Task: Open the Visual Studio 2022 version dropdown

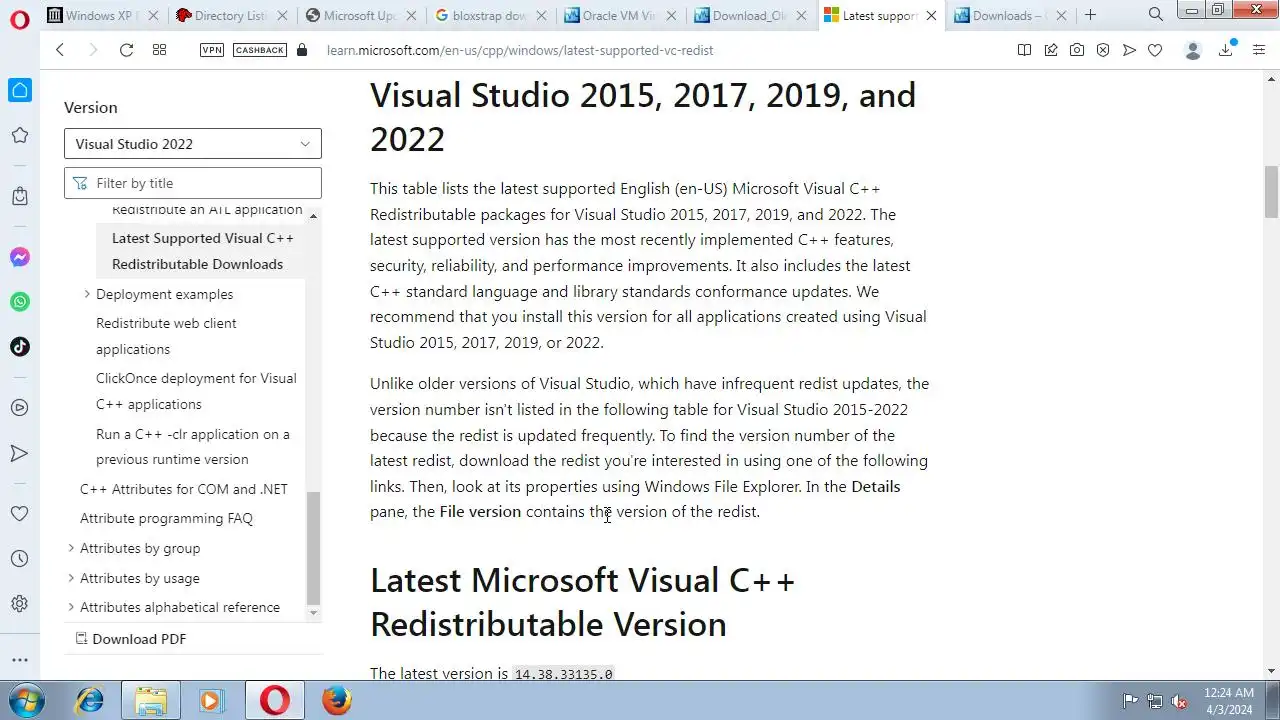Action: click(193, 143)
